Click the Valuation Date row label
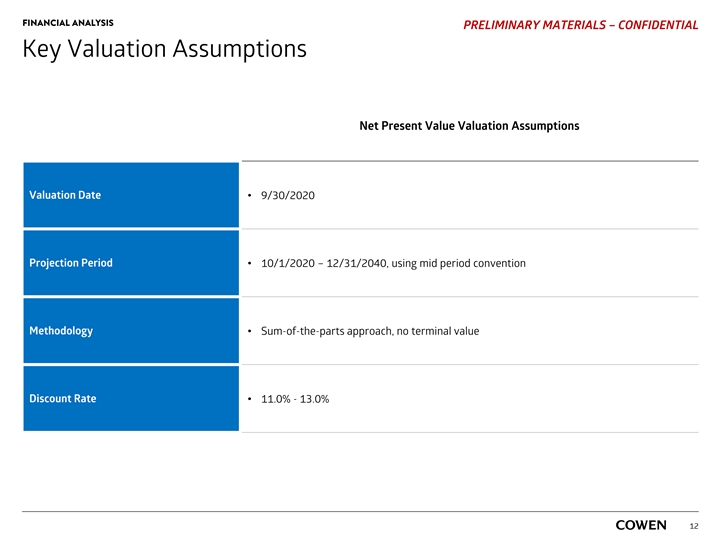The height and width of the screenshot is (540, 720). [x=65, y=195]
